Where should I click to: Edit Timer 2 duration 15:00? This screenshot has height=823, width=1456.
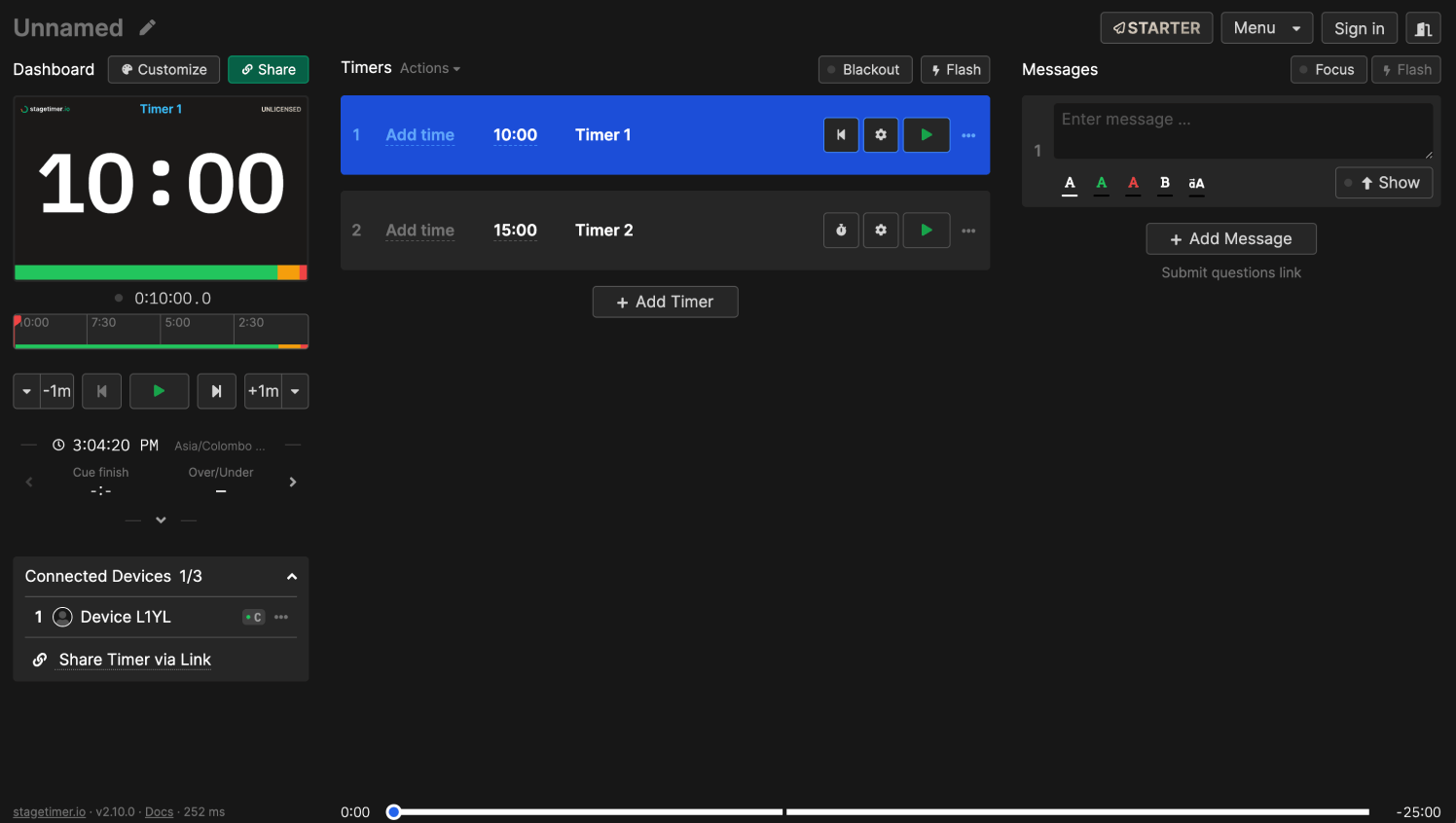(x=515, y=231)
